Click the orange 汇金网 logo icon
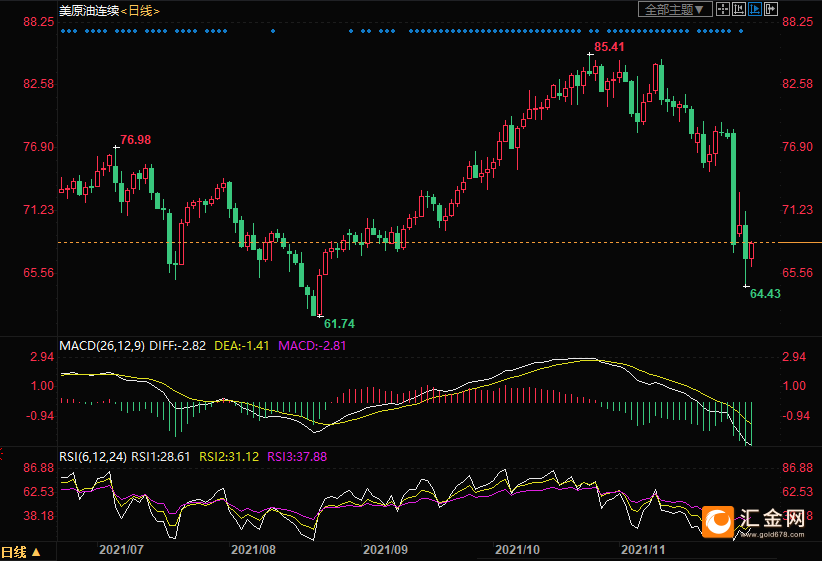The height and width of the screenshot is (561, 822). pos(718,520)
